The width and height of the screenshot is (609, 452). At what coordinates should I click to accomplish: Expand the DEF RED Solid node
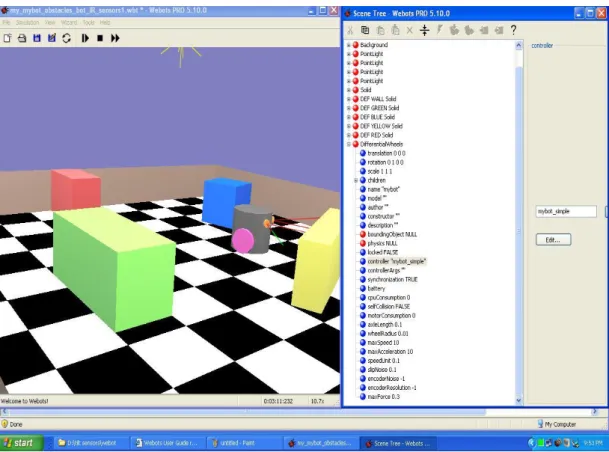tap(349, 135)
